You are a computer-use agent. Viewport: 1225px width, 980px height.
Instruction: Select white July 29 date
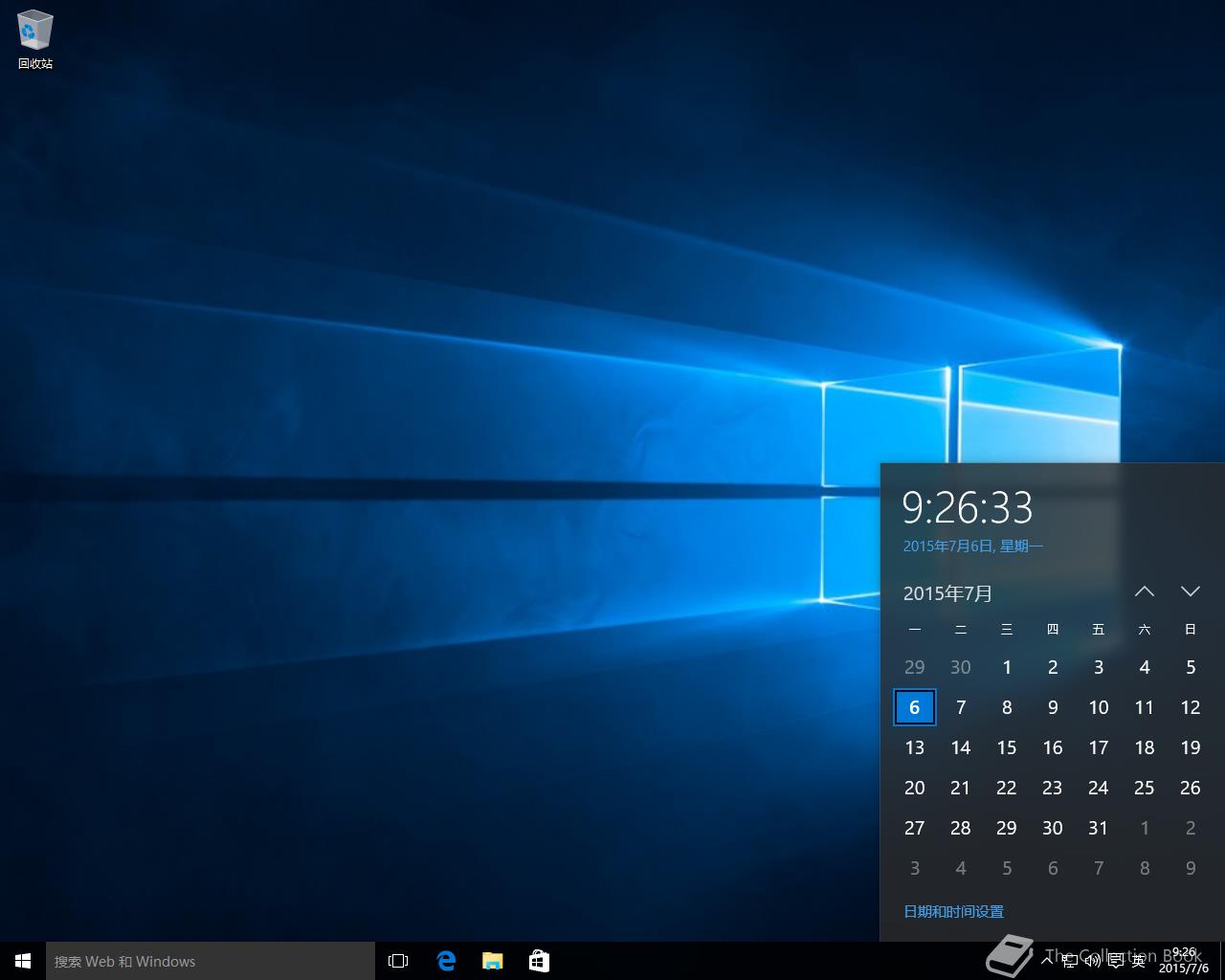pyautogui.click(x=1007, y=828)
